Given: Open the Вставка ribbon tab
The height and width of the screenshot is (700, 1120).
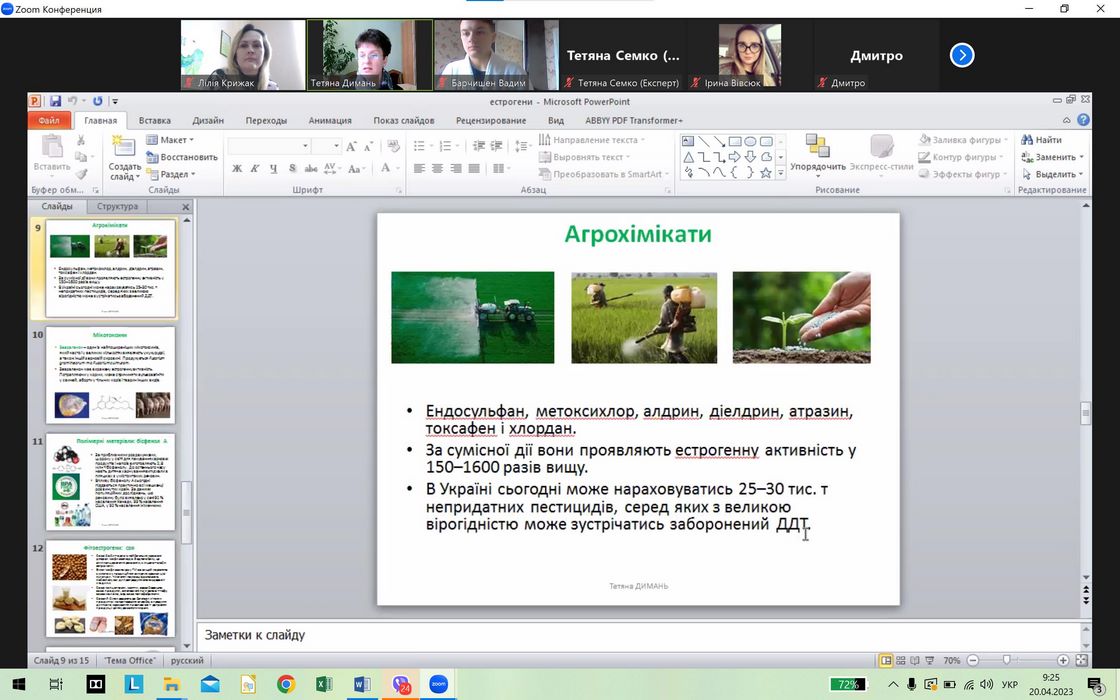Looking at the screenshot, I should (154, 121).
